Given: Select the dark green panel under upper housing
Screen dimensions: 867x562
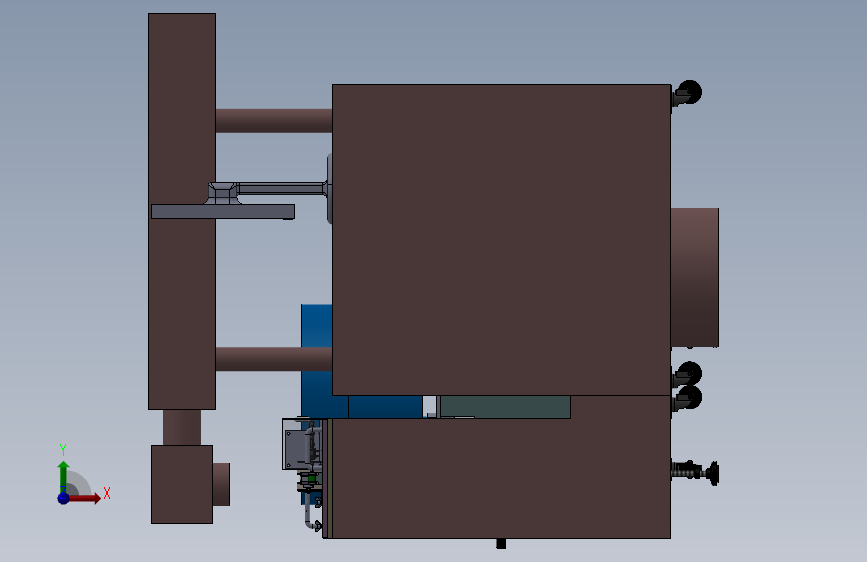Looking at the screenshot, I should point(505,407).
